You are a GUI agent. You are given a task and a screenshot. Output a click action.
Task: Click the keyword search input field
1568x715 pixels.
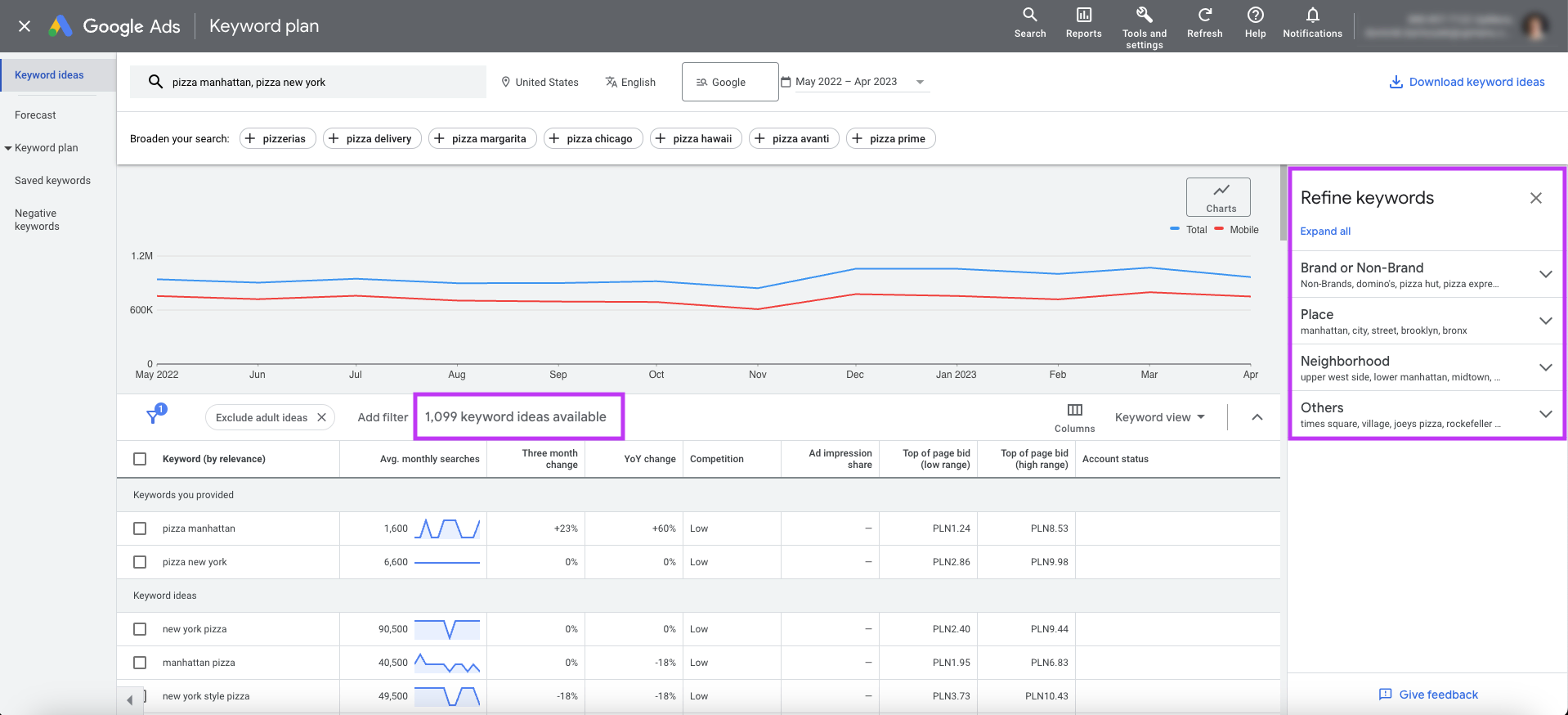click(x=308, y=82)
